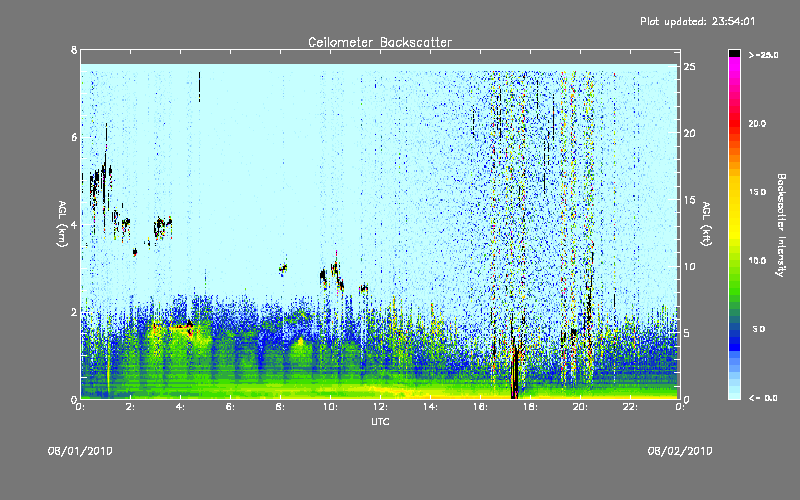Click the '12:' hour tick on x-axis
Image resolution: width=800 pixels, height=500 pixels.
(380, 407)
